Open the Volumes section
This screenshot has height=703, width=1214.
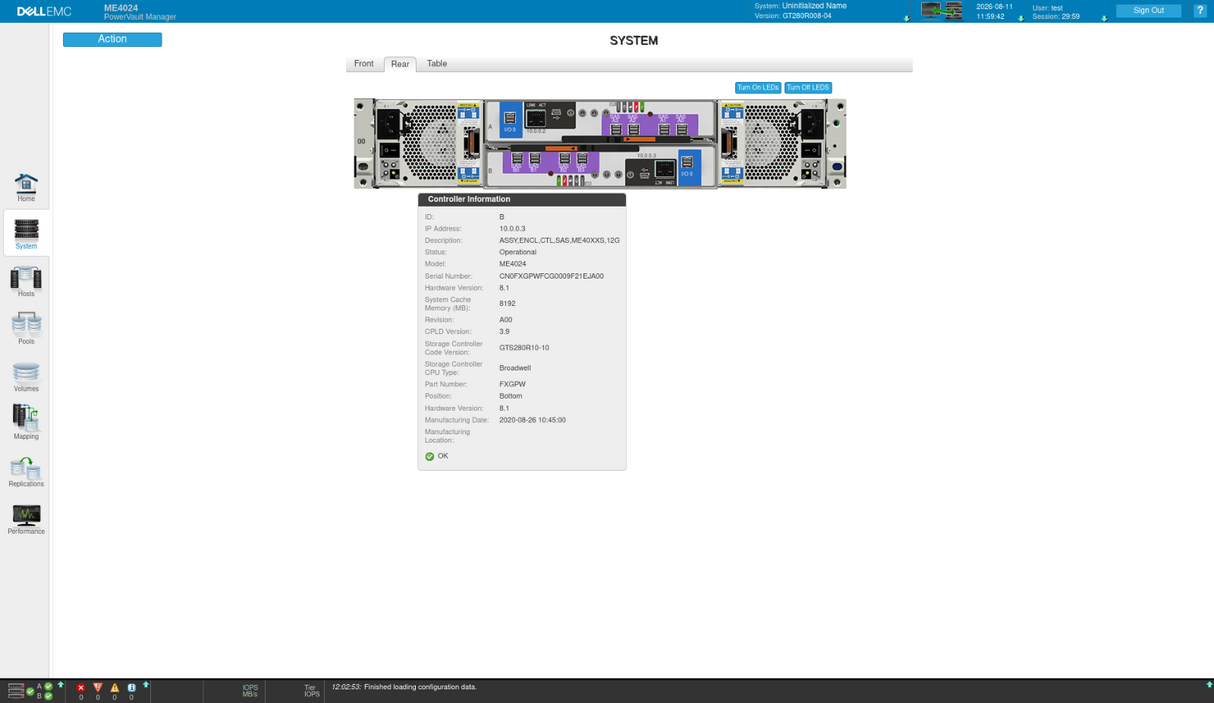click(26, 377)
